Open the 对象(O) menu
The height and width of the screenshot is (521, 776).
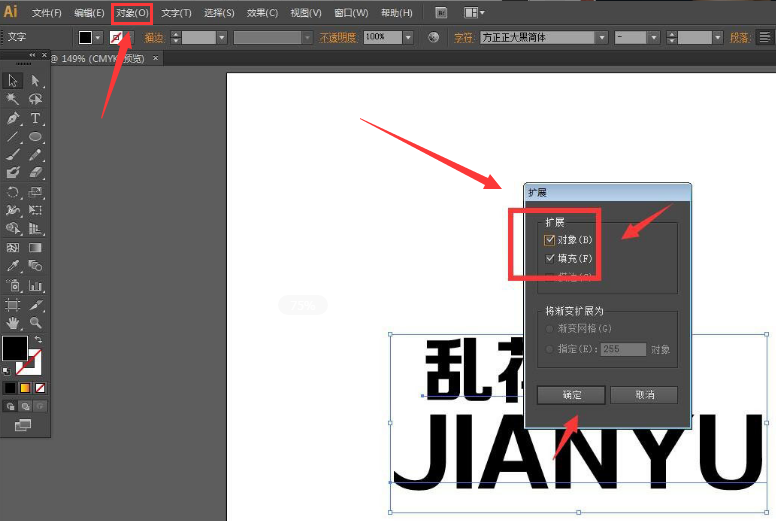pyautogui.click(x=132, y=13)
